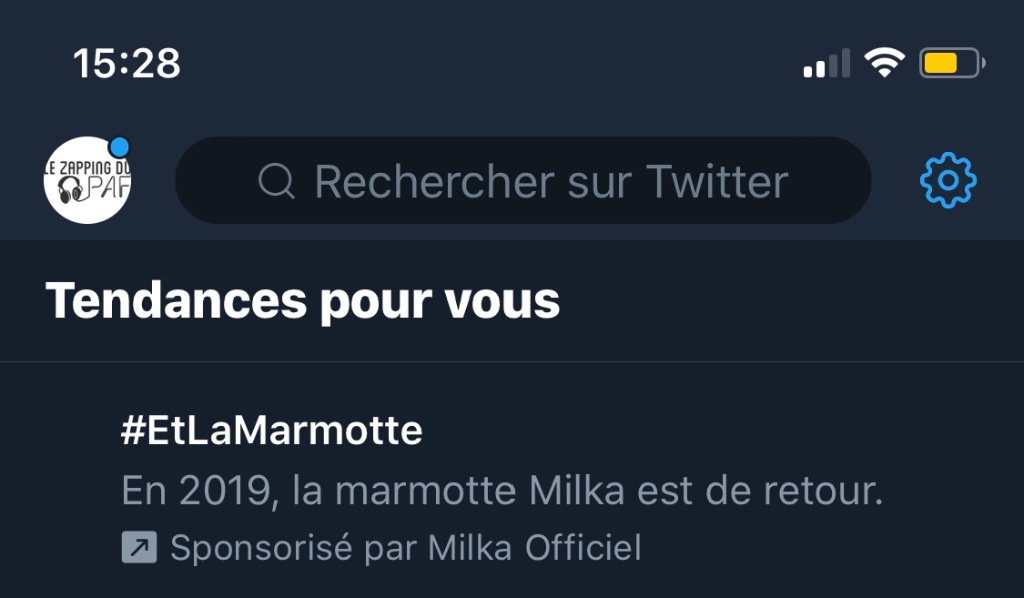Click the sponsored arrow badge icon
The height and width of the screenshot is (598, 1024).
pyautogui.click(x=139, y=547)
